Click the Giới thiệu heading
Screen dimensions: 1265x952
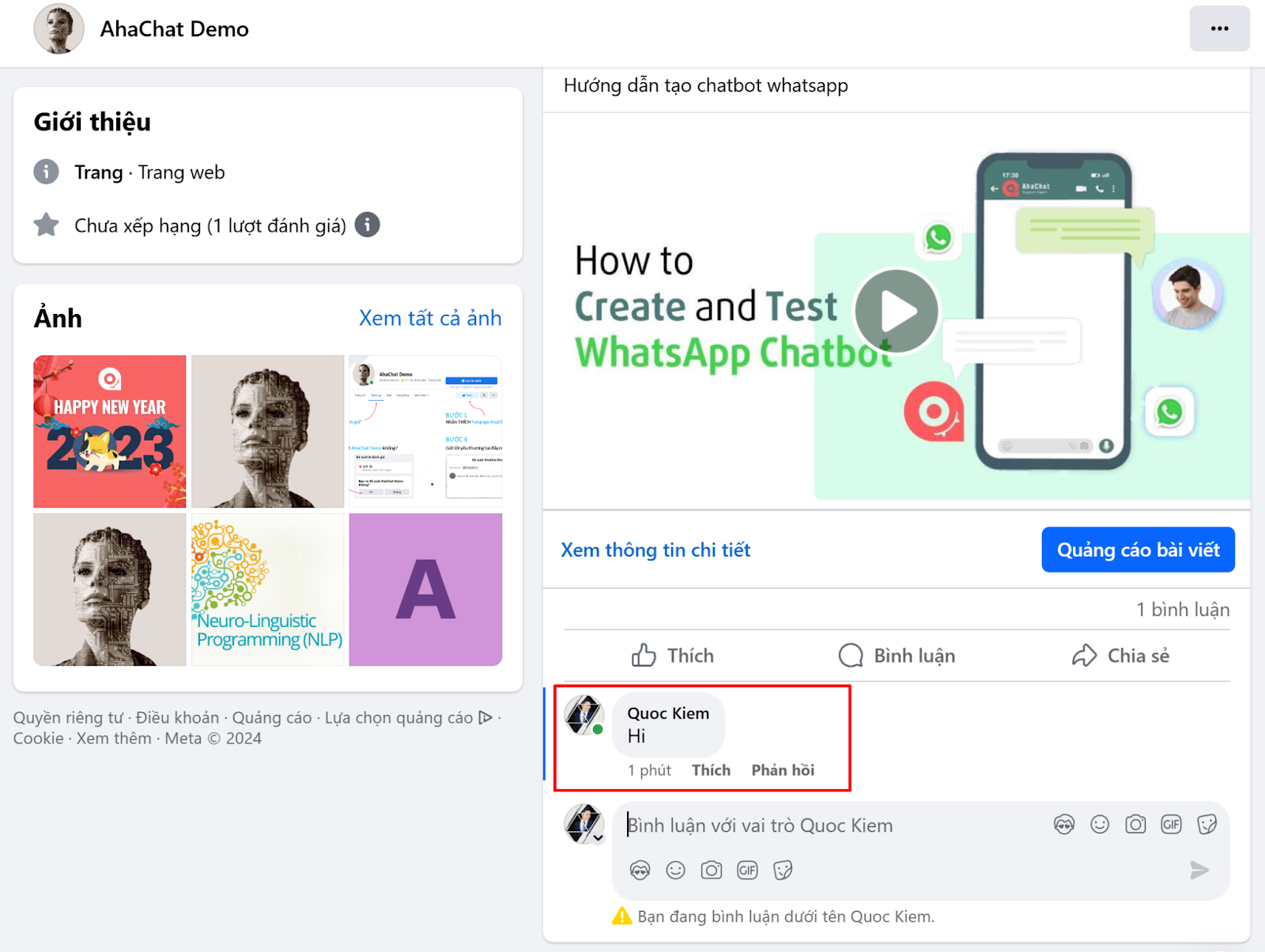(92, 122)
